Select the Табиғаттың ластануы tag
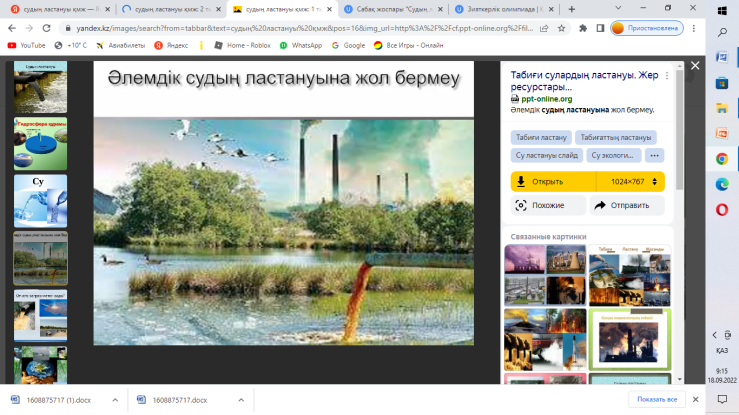Image resolution: width=739 pixels, height=415 pixels. (x=616, y=138)
